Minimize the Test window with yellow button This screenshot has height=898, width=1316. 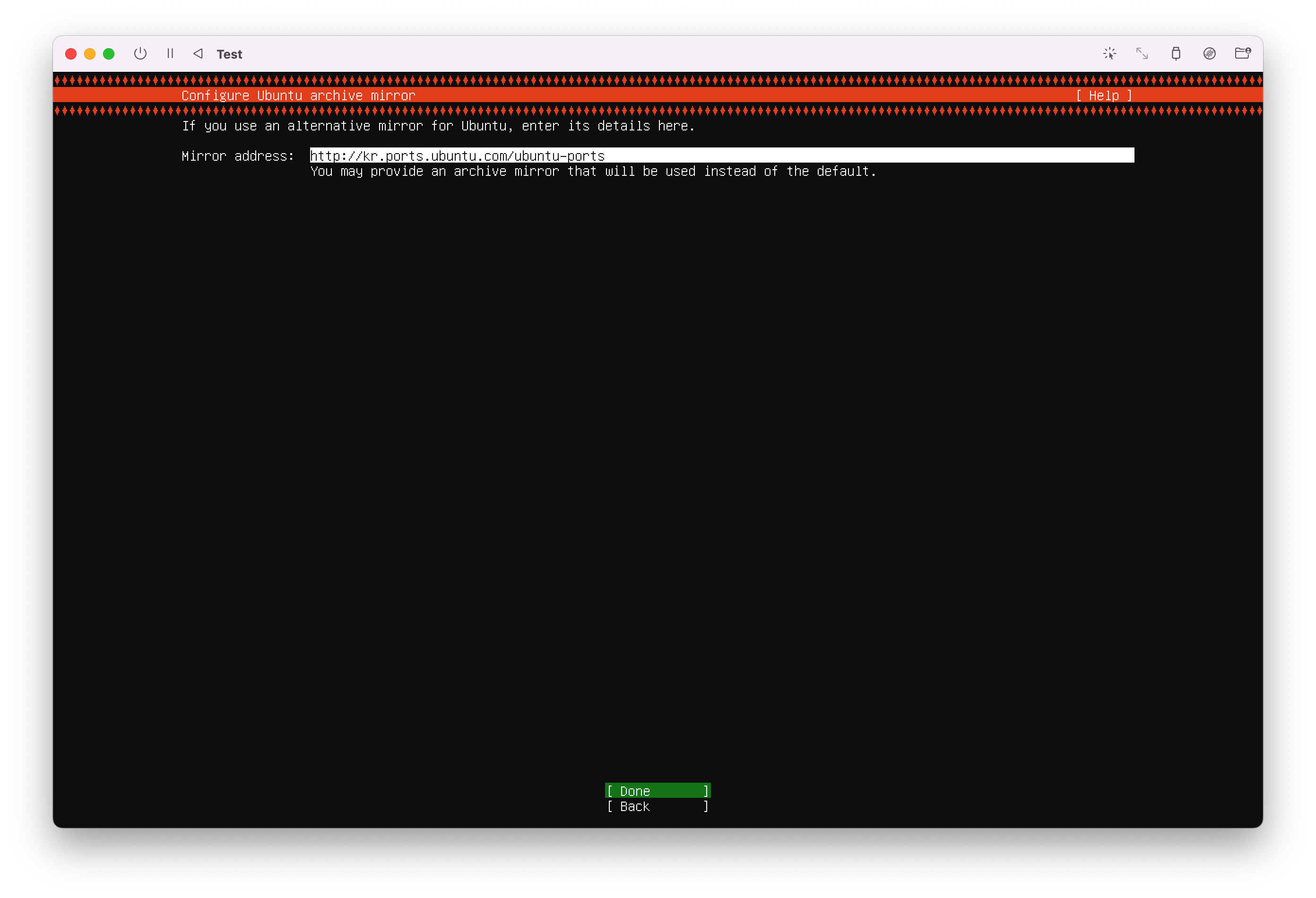(x=90, y=54)
